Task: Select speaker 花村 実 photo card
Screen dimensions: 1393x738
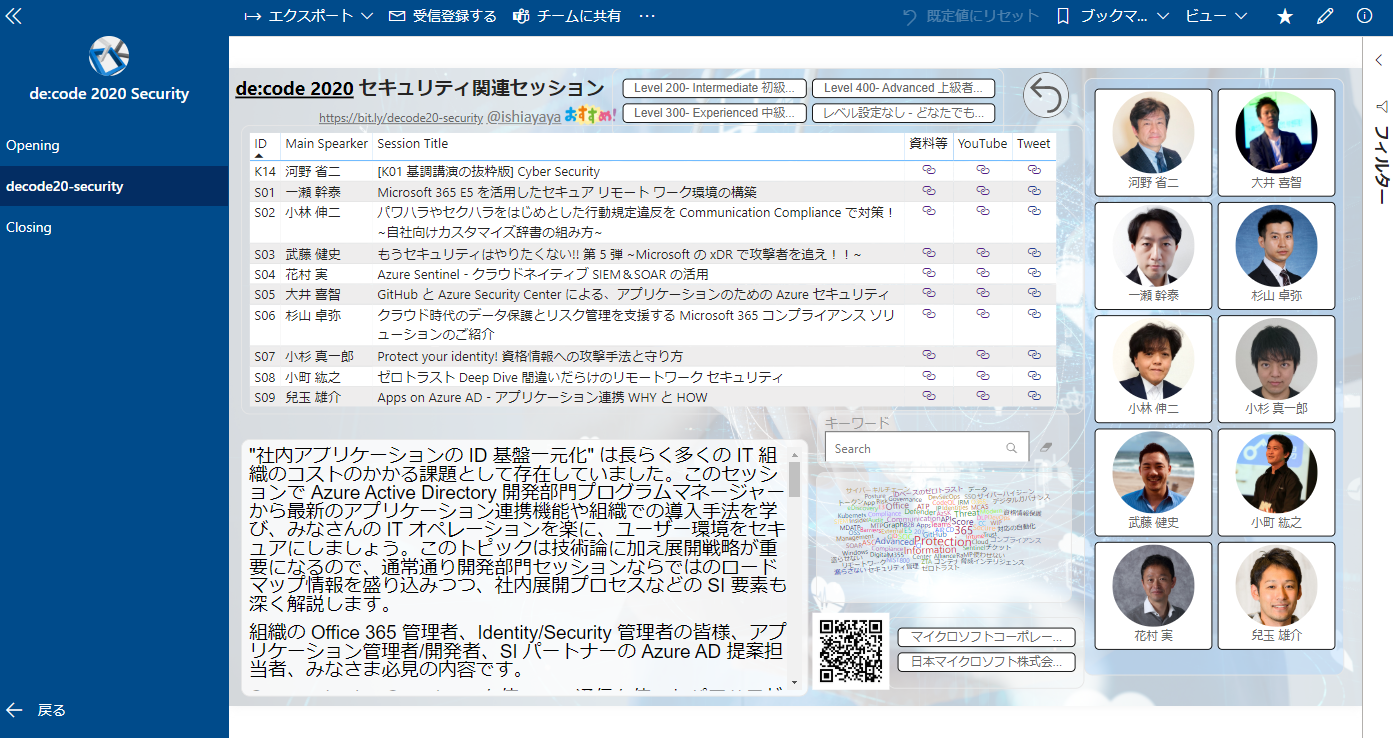Action: pyautogui.click(x=1153, y=595)
